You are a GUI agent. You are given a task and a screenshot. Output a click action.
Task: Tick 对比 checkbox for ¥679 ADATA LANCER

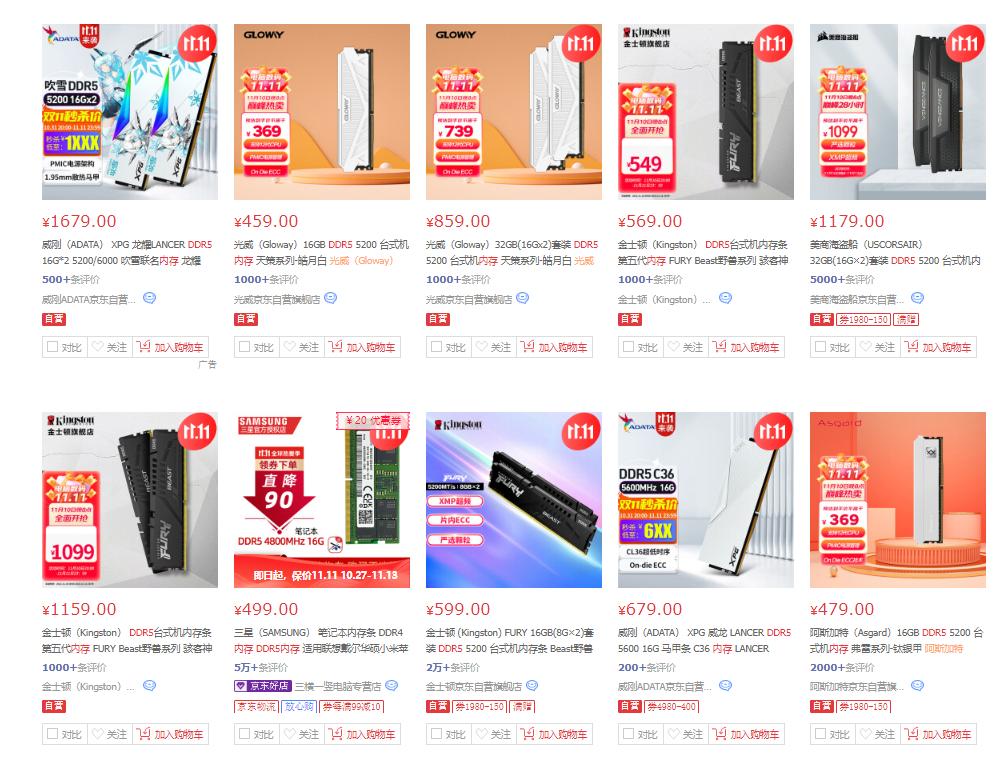[x=628, y=734]
